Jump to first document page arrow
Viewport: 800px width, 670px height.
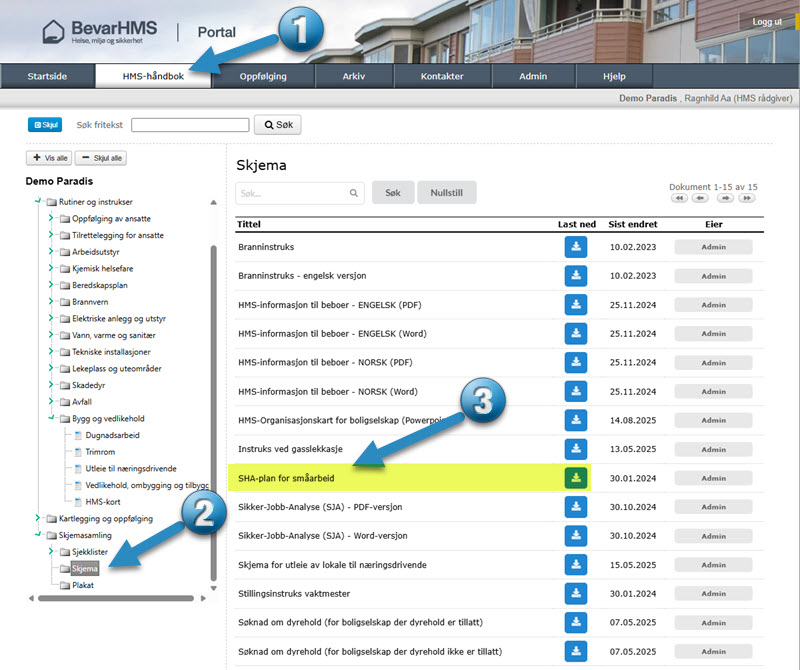[x=679, y=198]
